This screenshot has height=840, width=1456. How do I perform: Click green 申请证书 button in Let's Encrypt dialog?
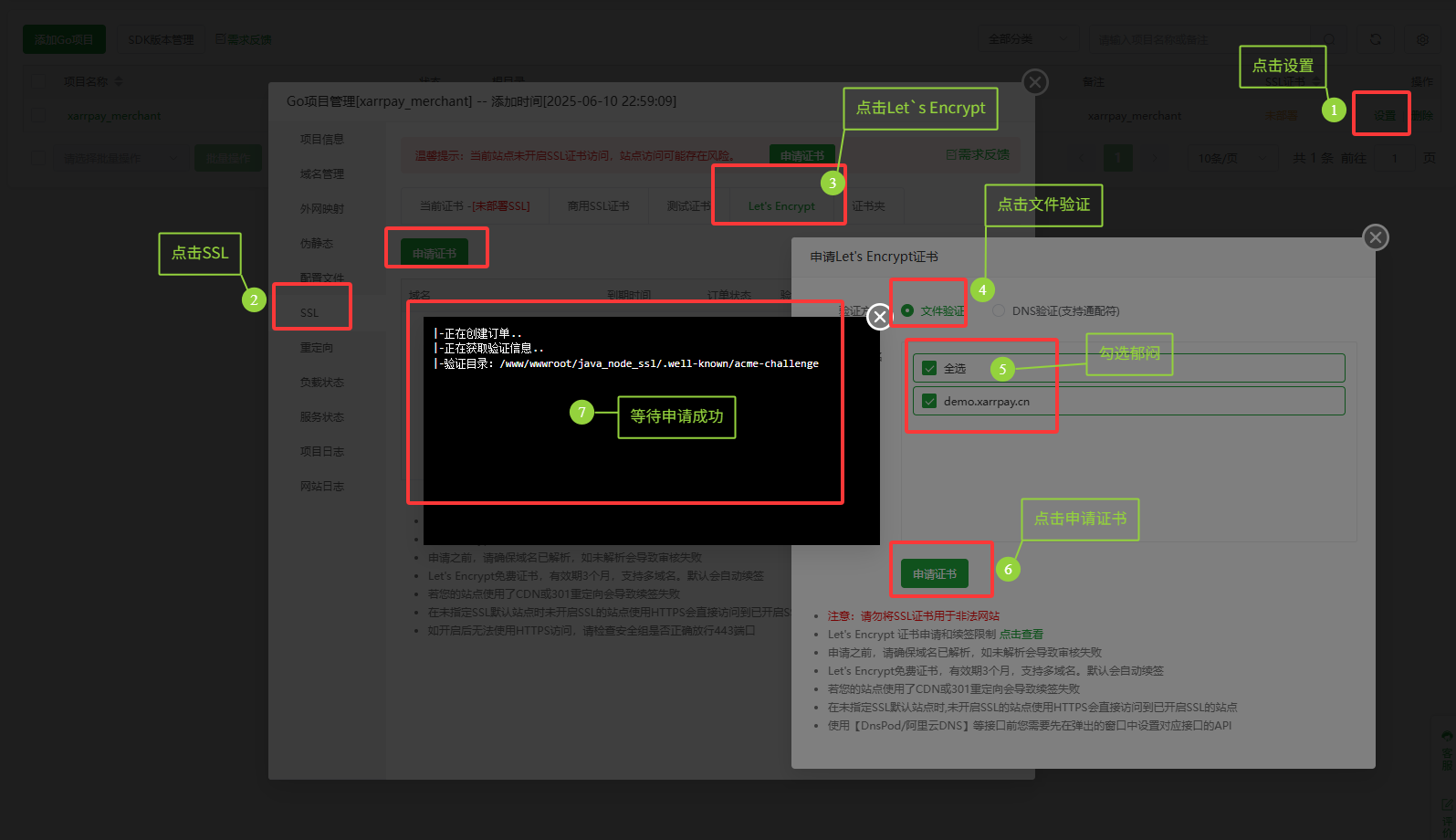click(x=934, y=573)
